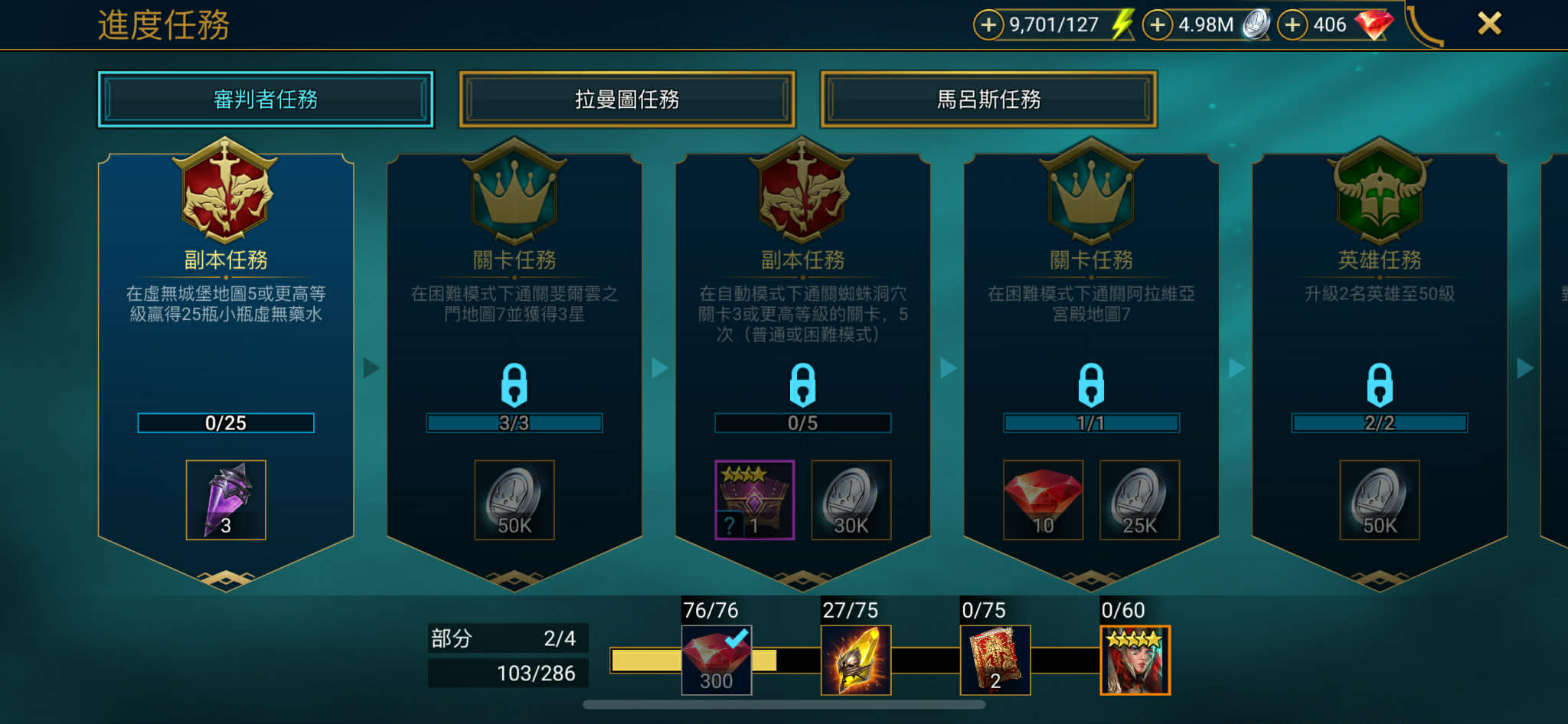Tap the lock on the hero mission card
Screen dimensions: 1568x724
point(1380,385)
